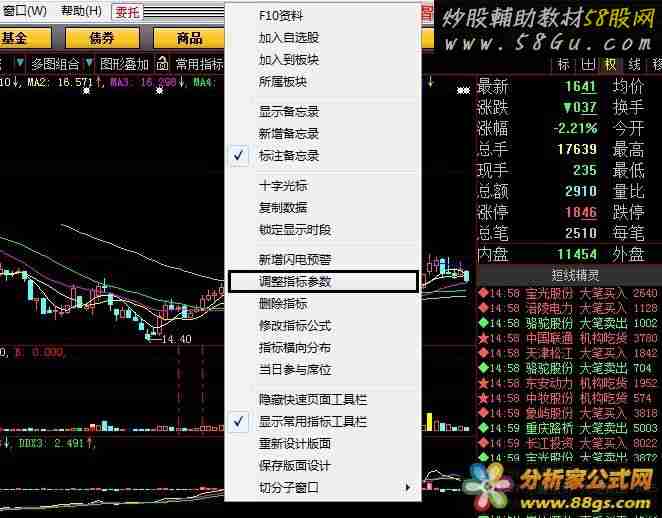Choose 加入自选股 in the context menu
The image size is (662, 518).
323,38
